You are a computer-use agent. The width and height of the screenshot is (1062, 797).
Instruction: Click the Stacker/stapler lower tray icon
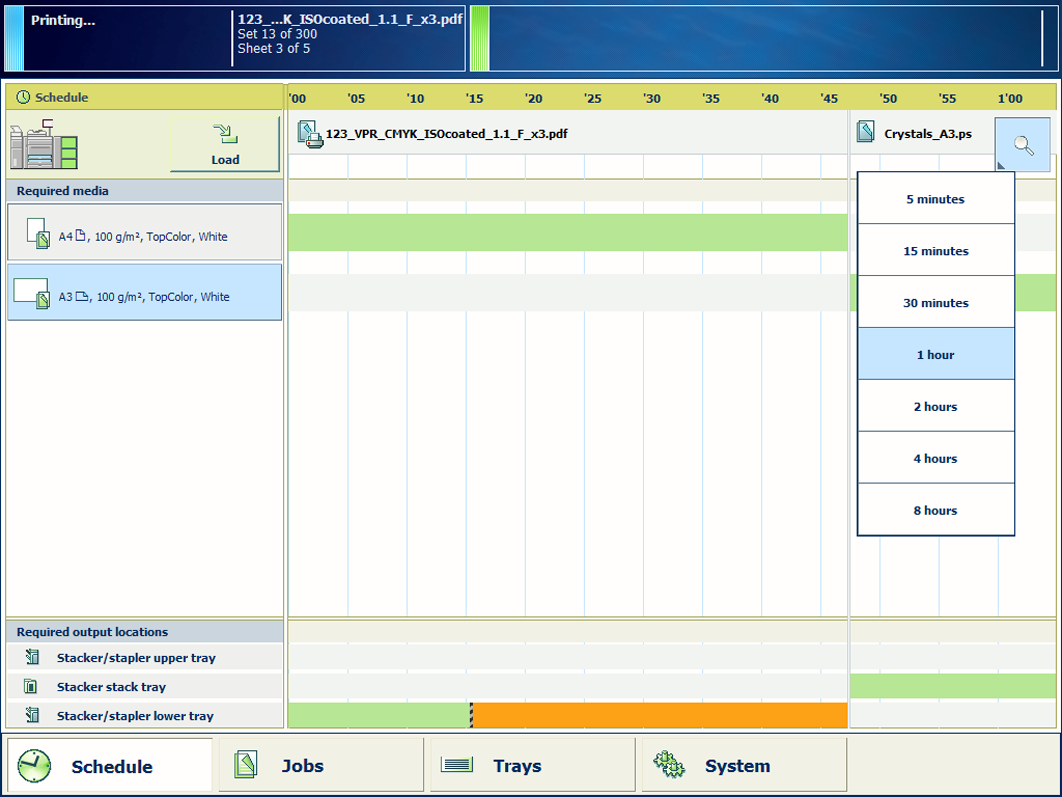pos(32,716)
